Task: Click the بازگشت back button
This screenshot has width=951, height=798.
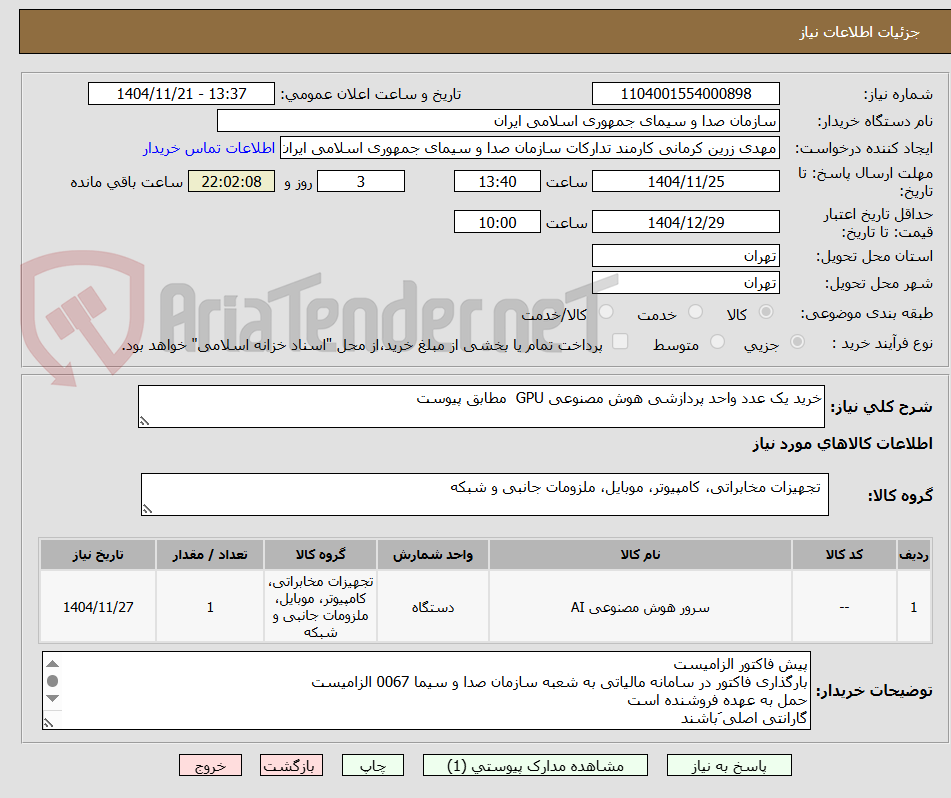Action: (x=291, y=765)
